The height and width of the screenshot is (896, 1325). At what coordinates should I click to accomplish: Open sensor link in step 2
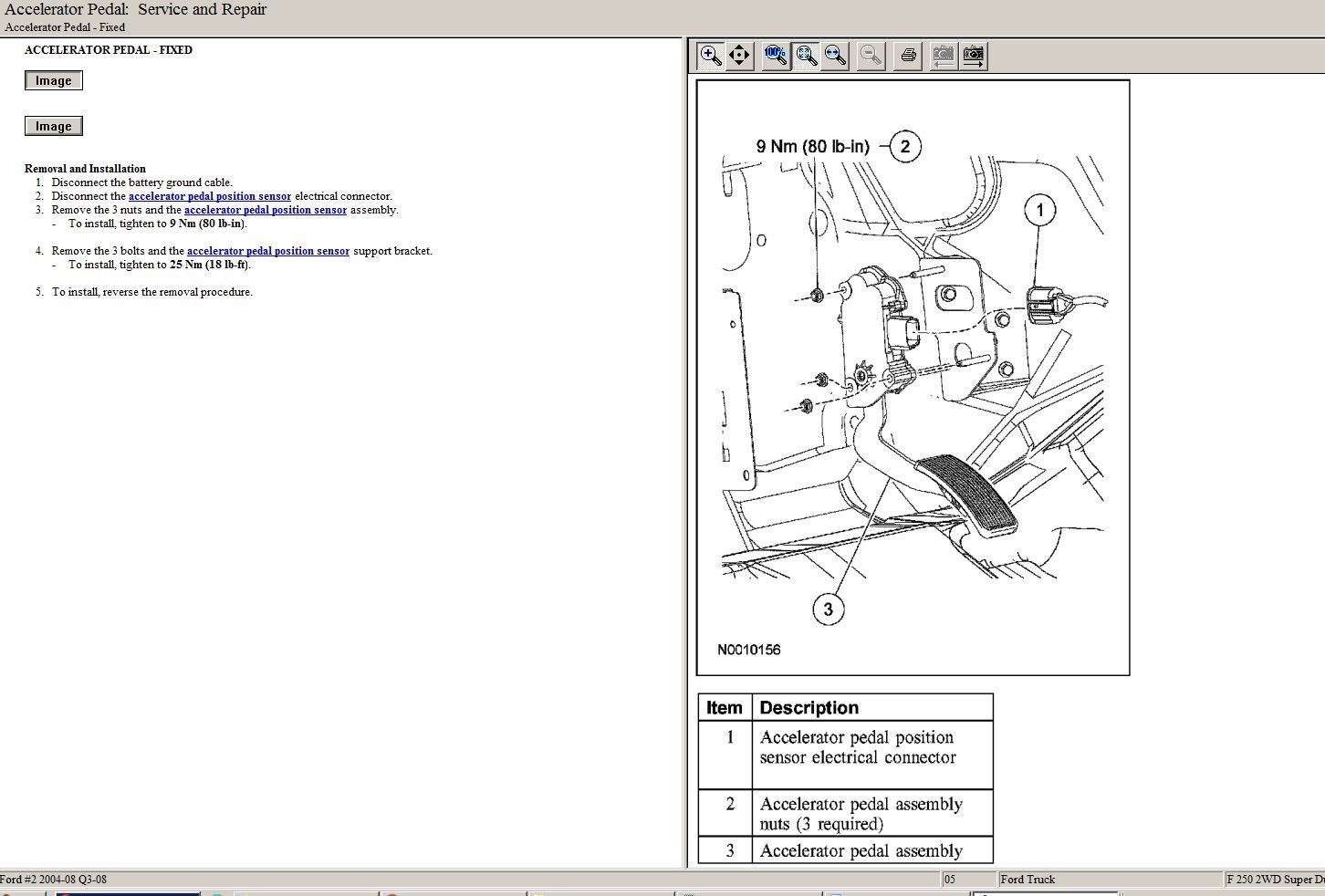pyautogui.click(x=209, y=196)
